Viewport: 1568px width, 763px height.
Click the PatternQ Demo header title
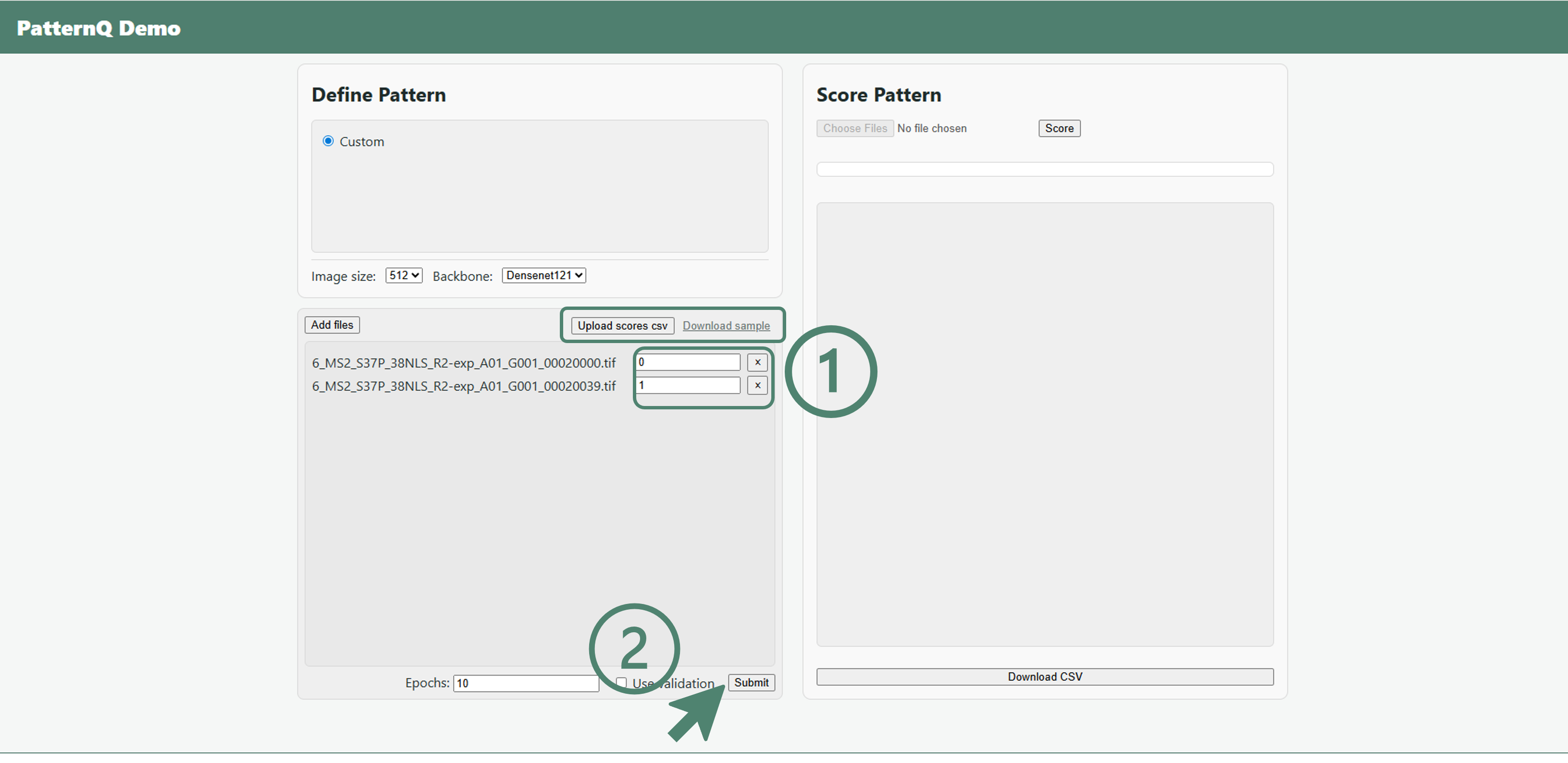[x=99, y=28]
